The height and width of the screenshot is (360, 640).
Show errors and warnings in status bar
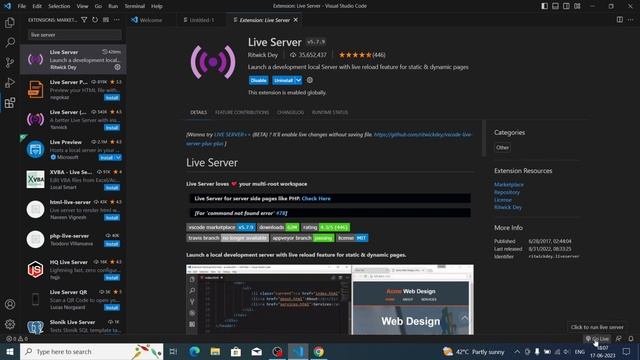[x=17, y=339]
